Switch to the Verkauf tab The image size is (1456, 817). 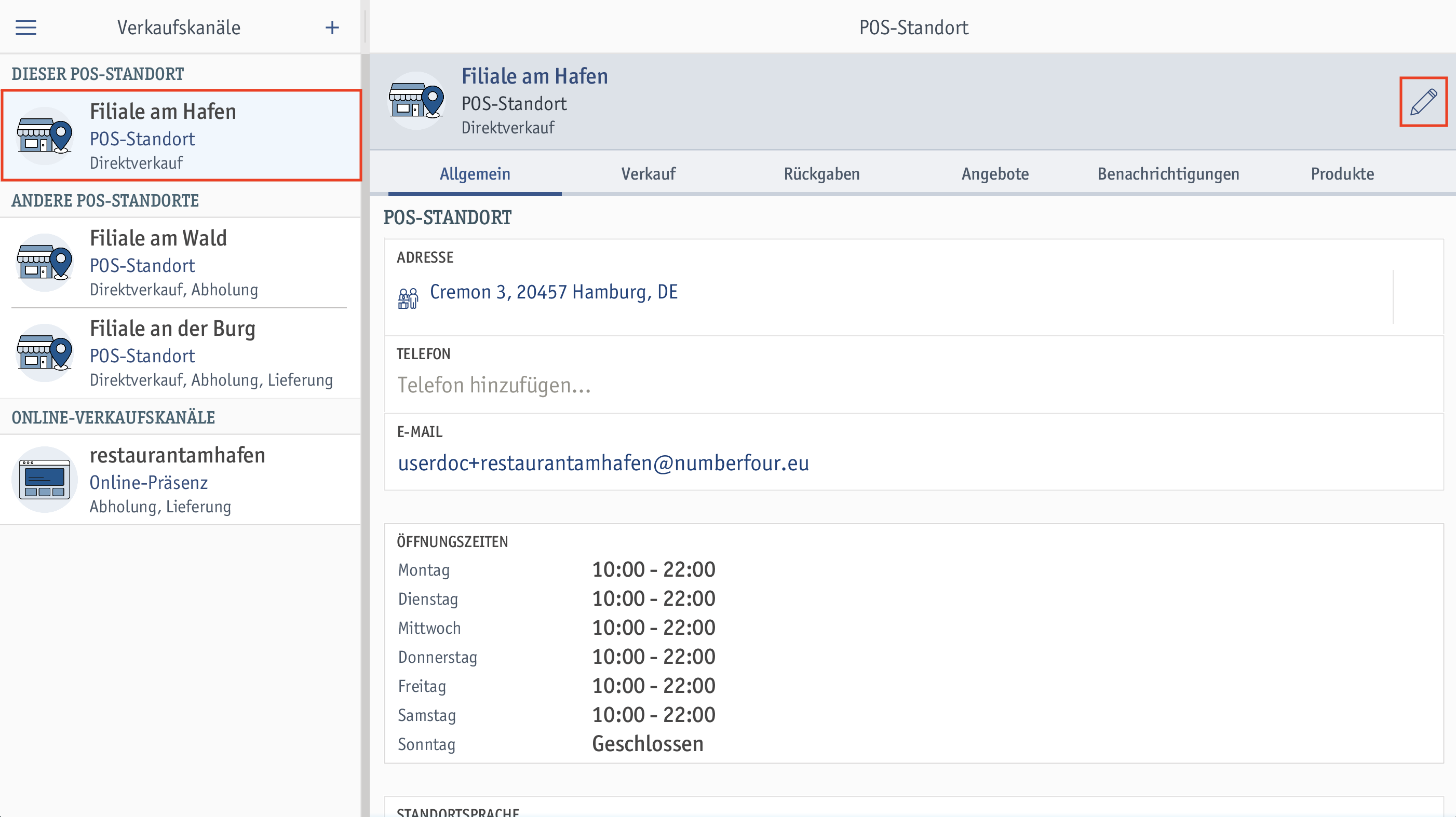point(649,174)
